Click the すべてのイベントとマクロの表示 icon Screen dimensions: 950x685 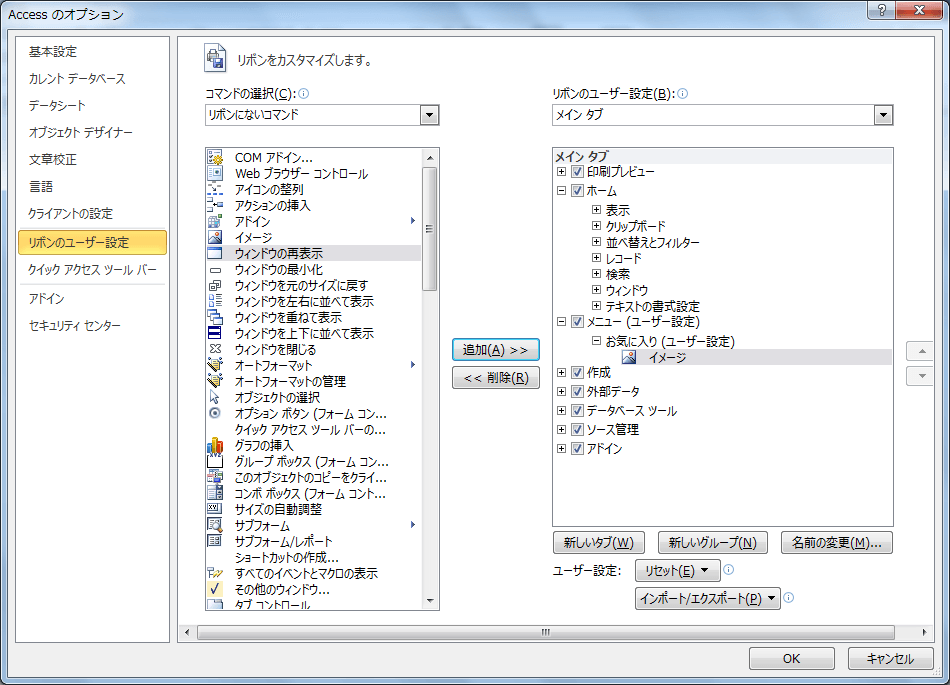[215, 573]
